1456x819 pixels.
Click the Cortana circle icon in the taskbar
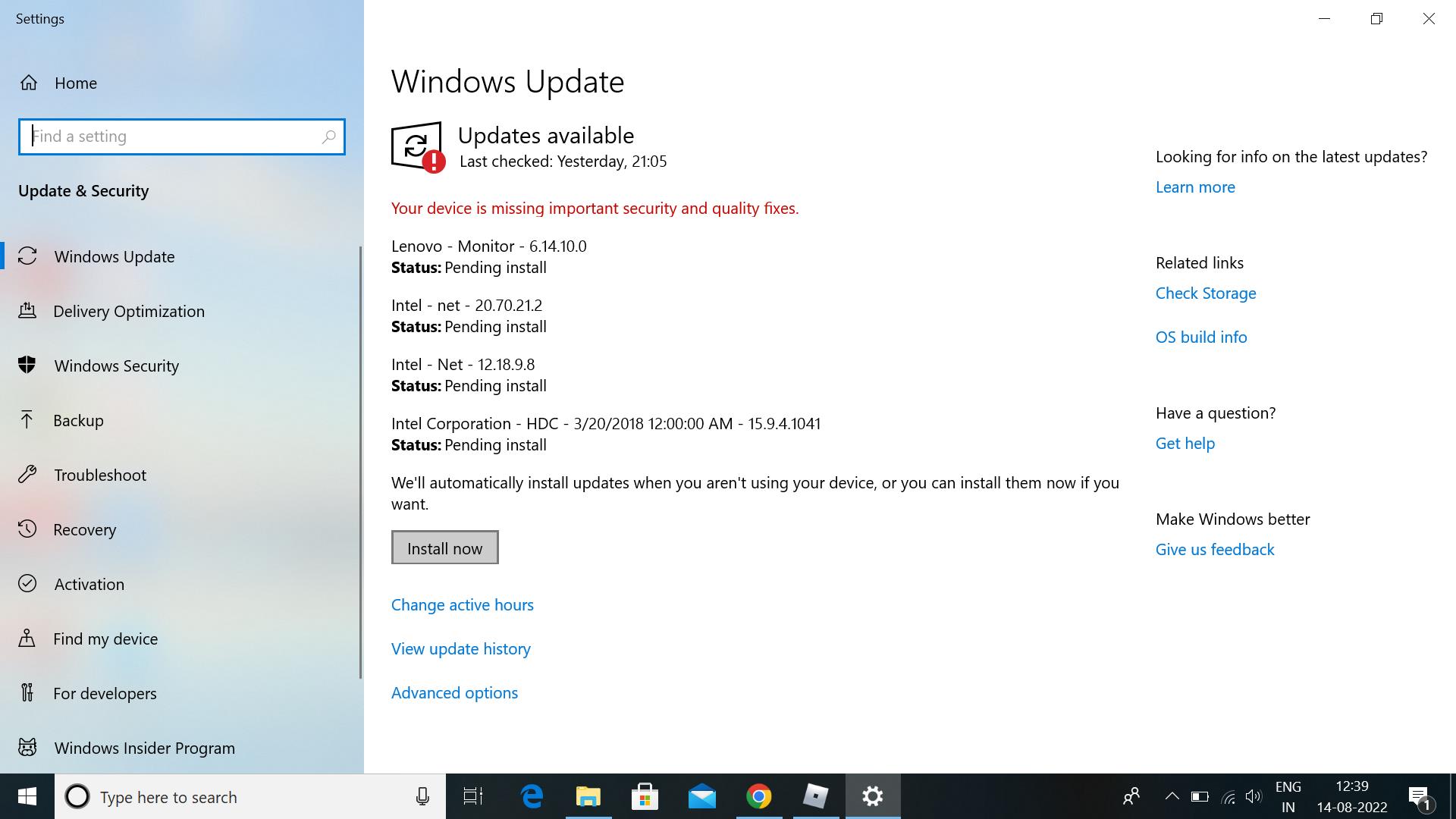click(x=77, y=796)
